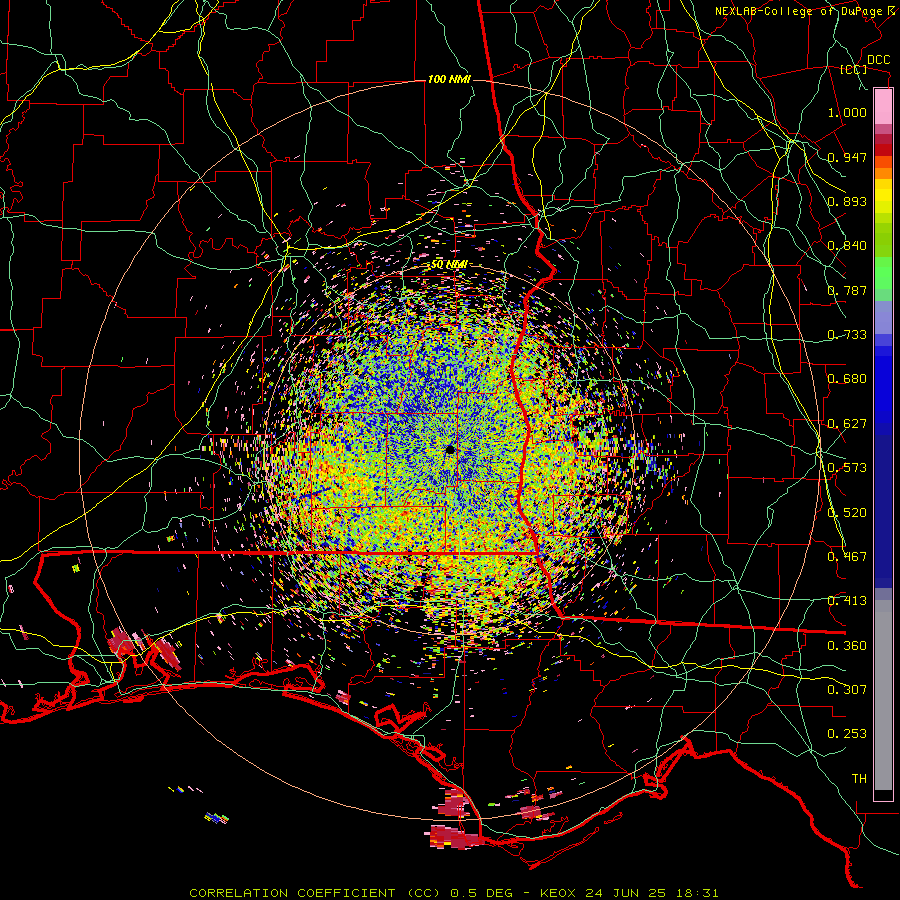Click the 0.627 scale value
The width and height of the screenshot is (900, 900).
847,424
